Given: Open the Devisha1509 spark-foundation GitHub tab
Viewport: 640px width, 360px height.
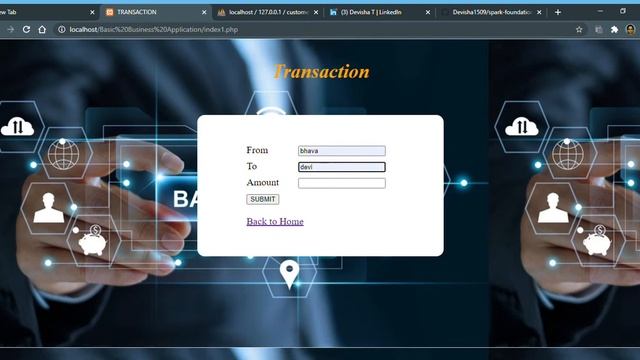Looking at the screenshot, I should point(490,12).
